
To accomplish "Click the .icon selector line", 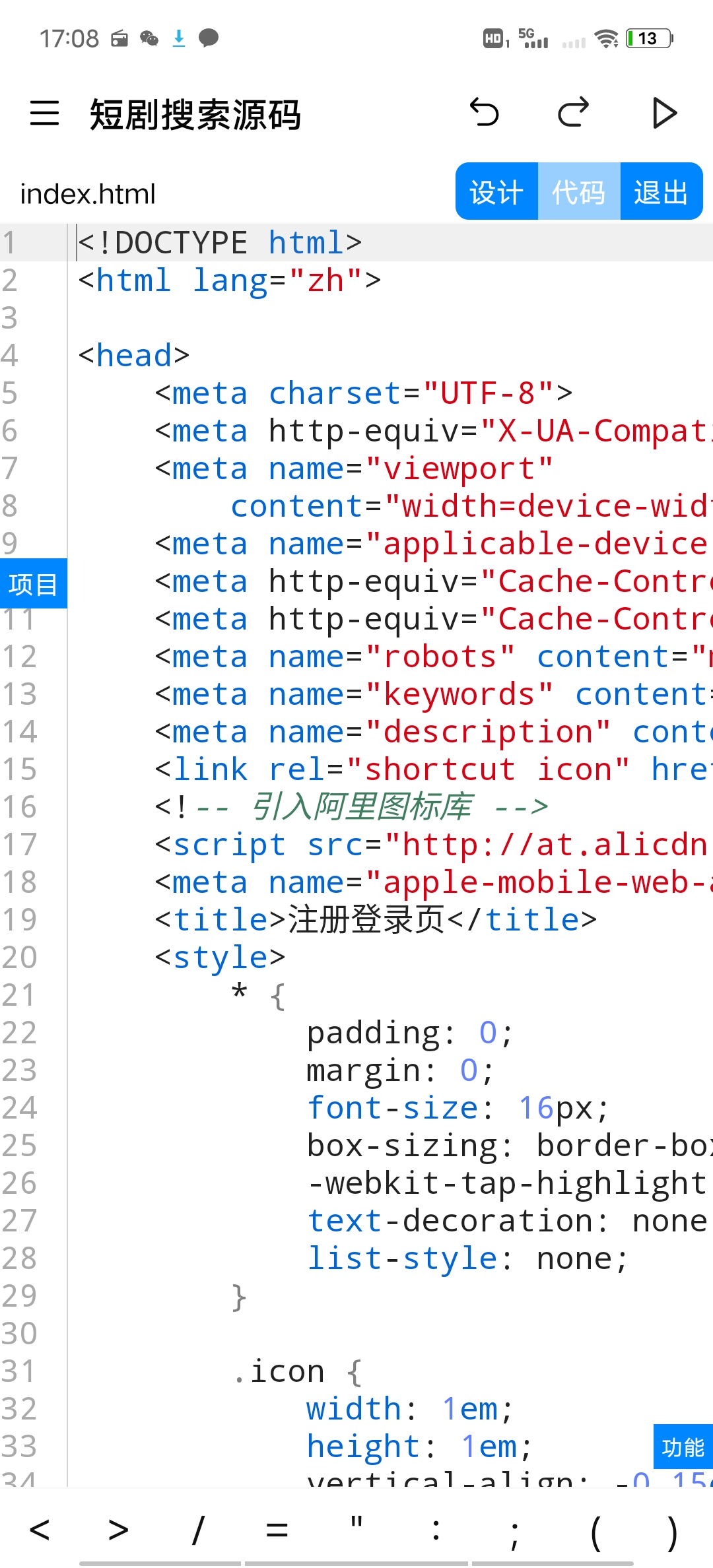I will coord(298,1371).
